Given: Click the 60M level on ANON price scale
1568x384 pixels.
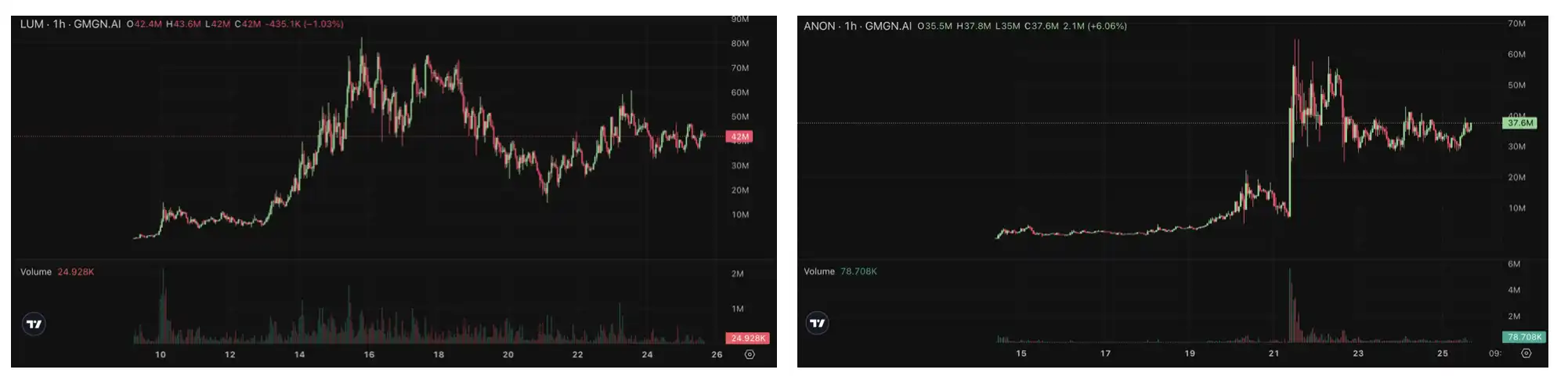Looking at the screenshot, I should coord(1516,55).
